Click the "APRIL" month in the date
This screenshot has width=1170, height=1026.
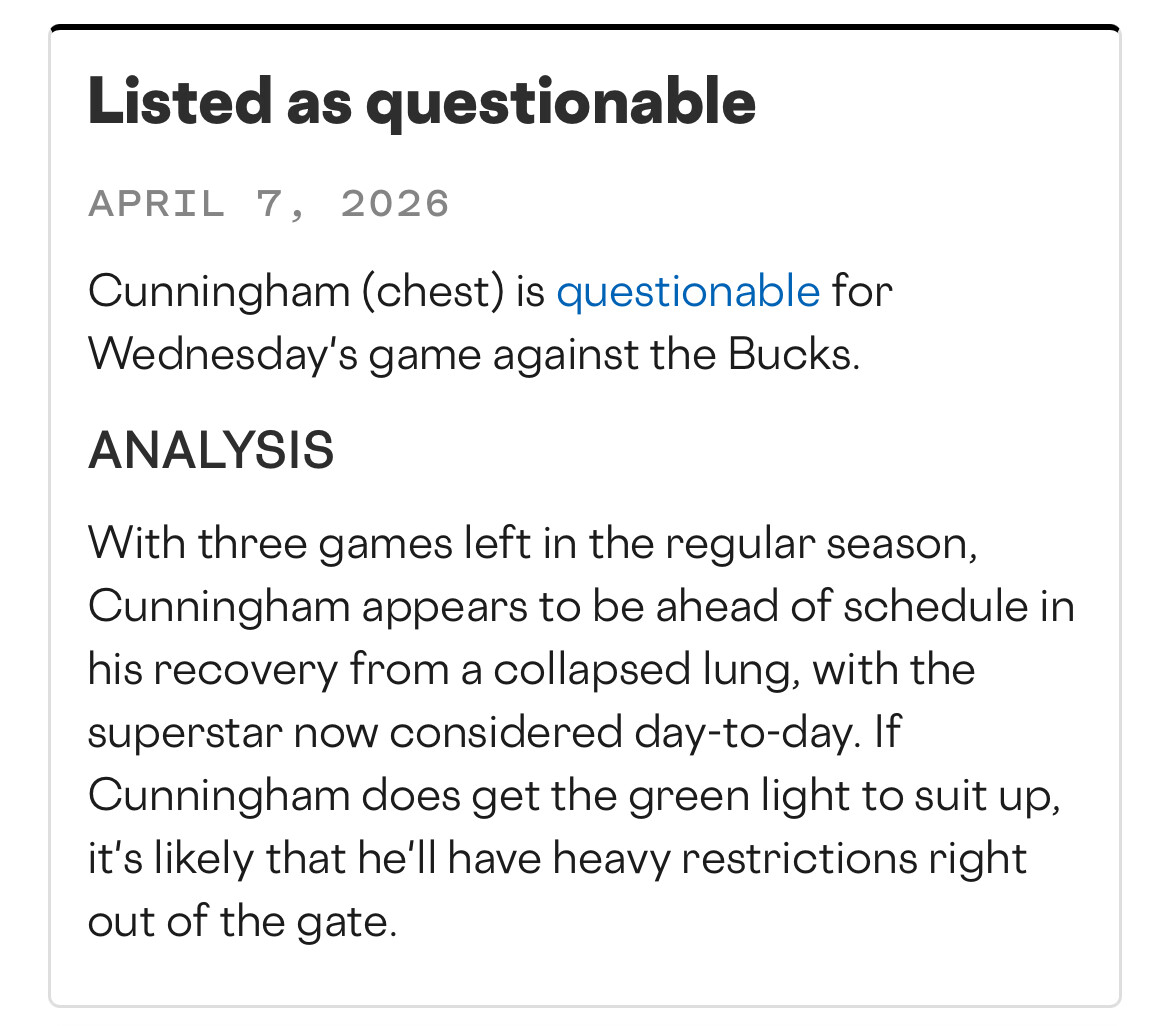coord(156,204)
